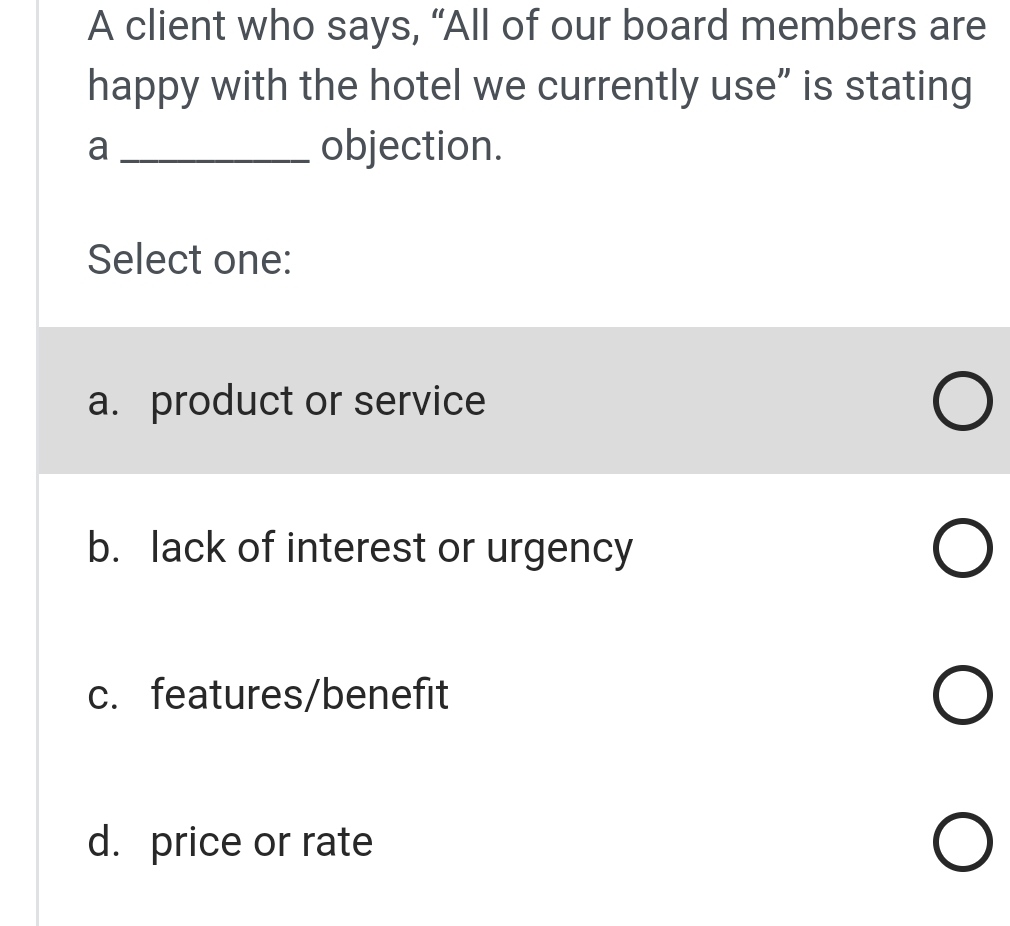Click the question's first line starting 'A client'
This screenshot has width=1010, height=926.
pyautogui.click(x=536, y=27)
